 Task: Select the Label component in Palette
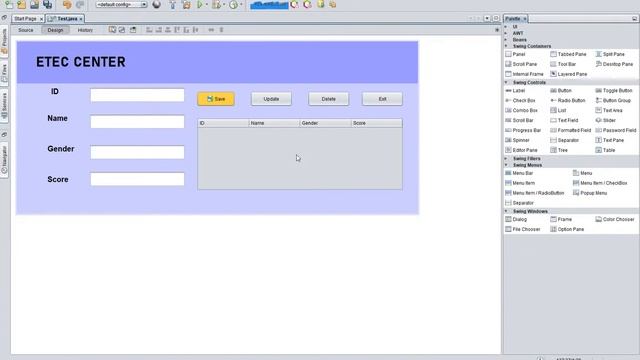pos(515,91)
